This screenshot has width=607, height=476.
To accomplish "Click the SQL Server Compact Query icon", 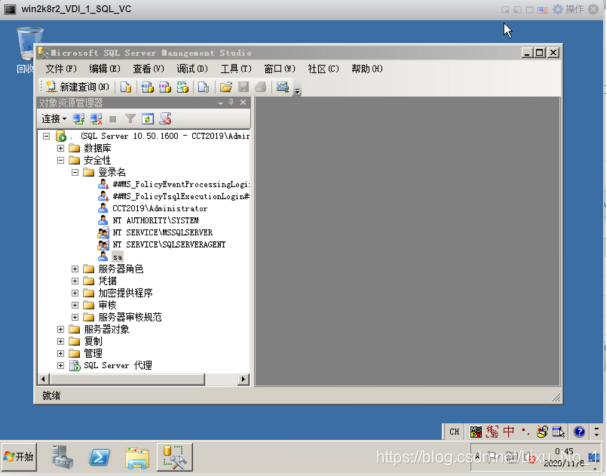I will click(203, 87).
